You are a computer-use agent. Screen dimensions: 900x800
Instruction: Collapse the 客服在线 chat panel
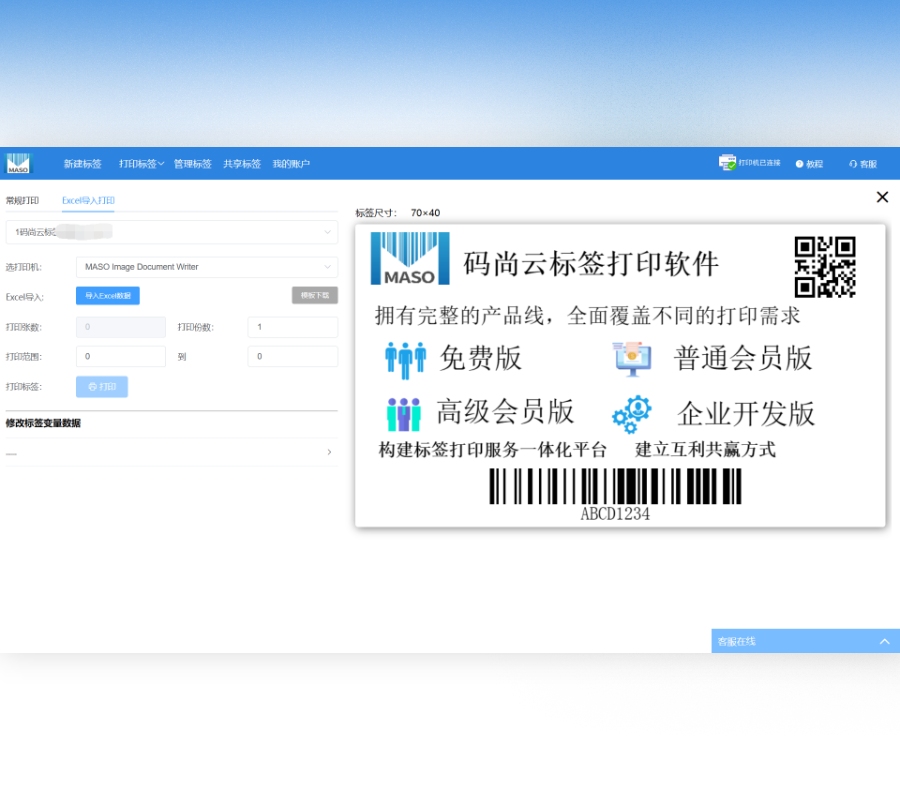(x=884, y=641)
